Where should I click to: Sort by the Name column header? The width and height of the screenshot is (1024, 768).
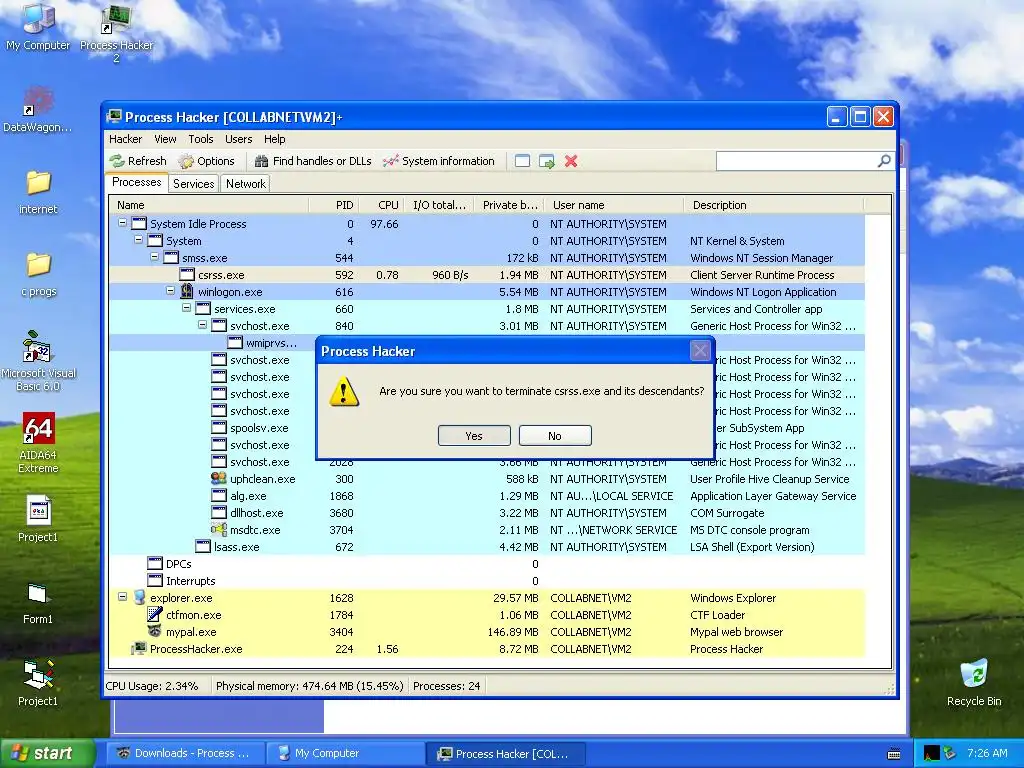(x=208, y=205)
